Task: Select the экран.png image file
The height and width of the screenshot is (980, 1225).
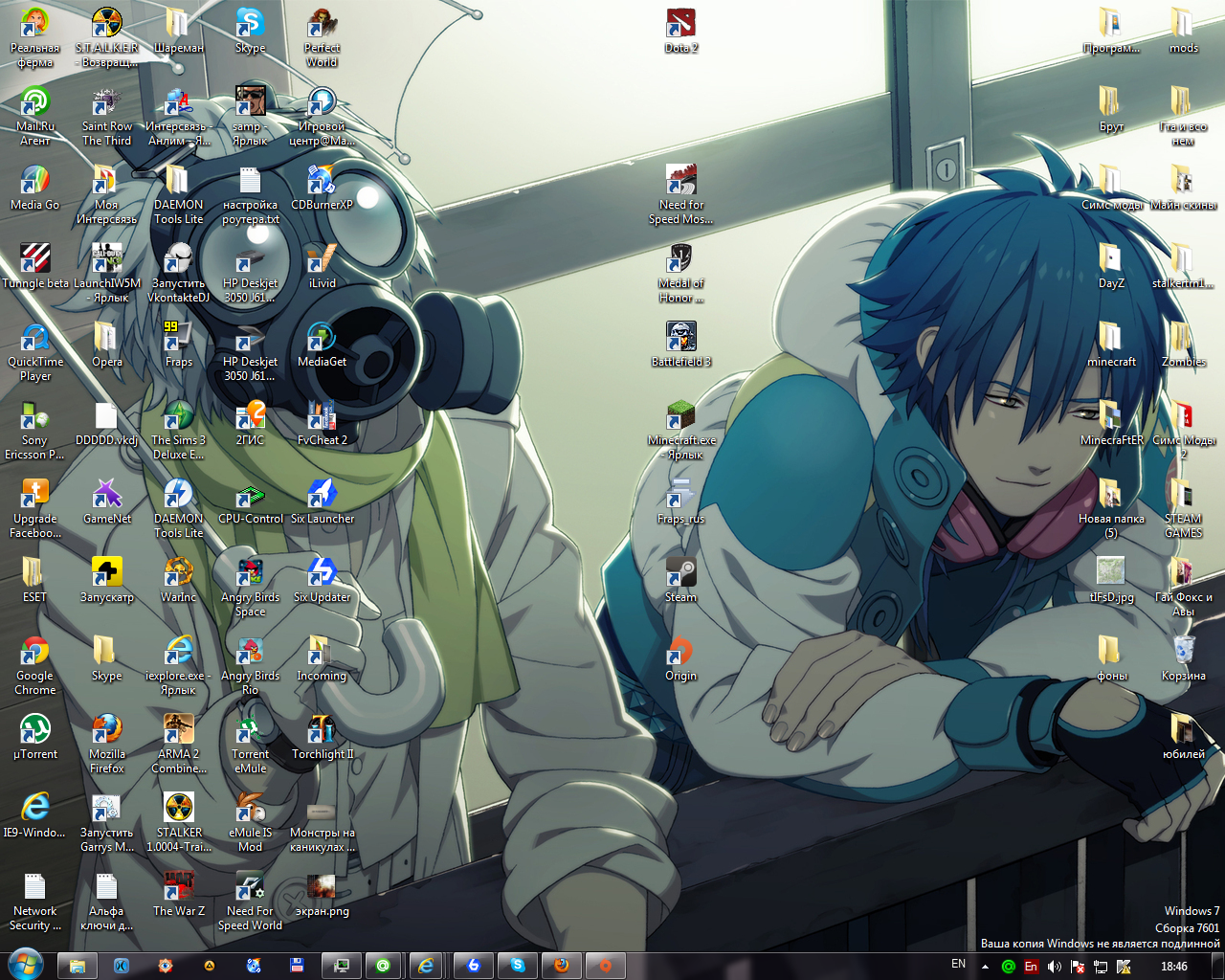Action: tap(322, 893)
